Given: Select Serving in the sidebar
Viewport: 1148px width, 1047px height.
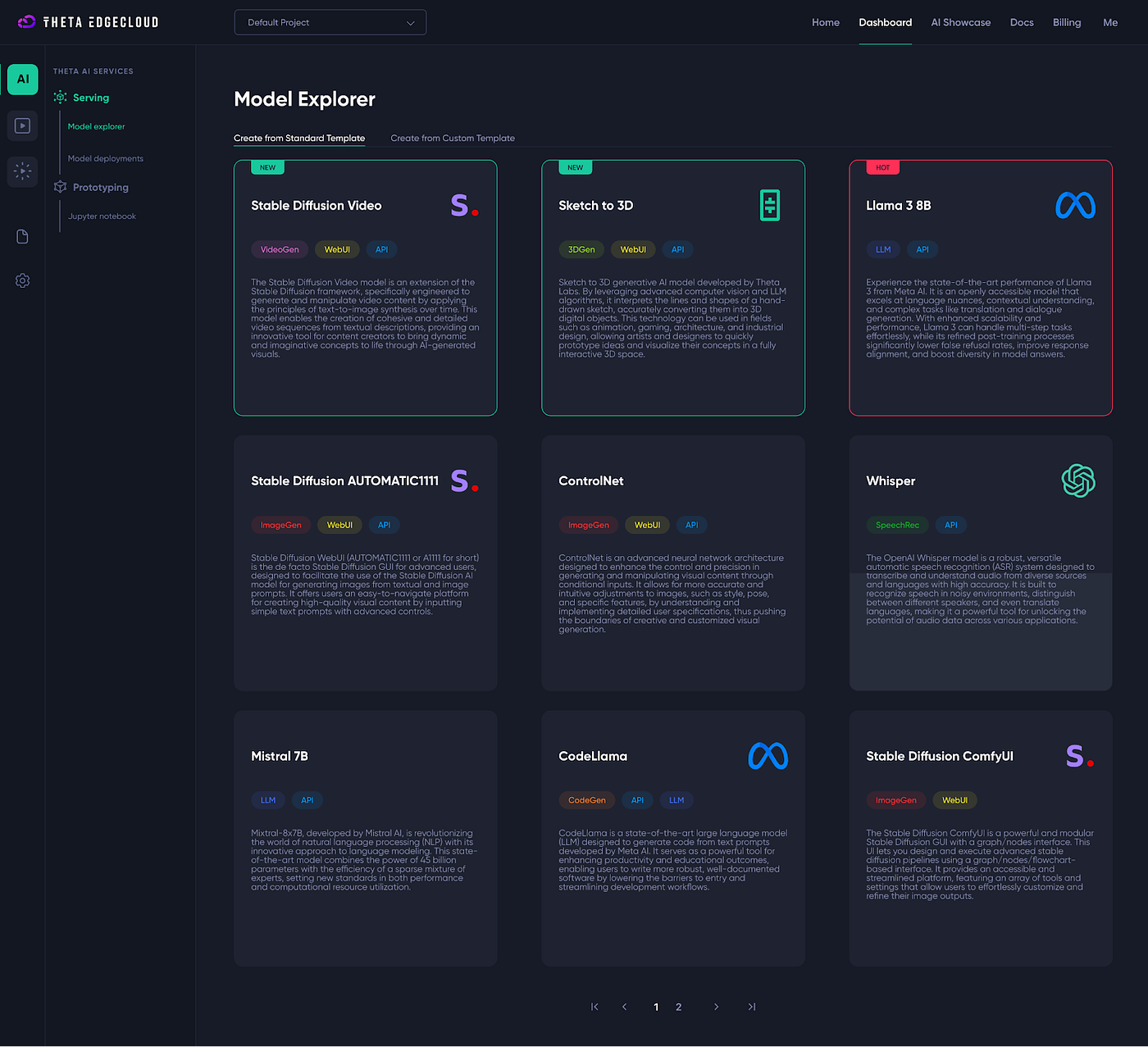Looking at the screenshot, I should pos(91,98).
